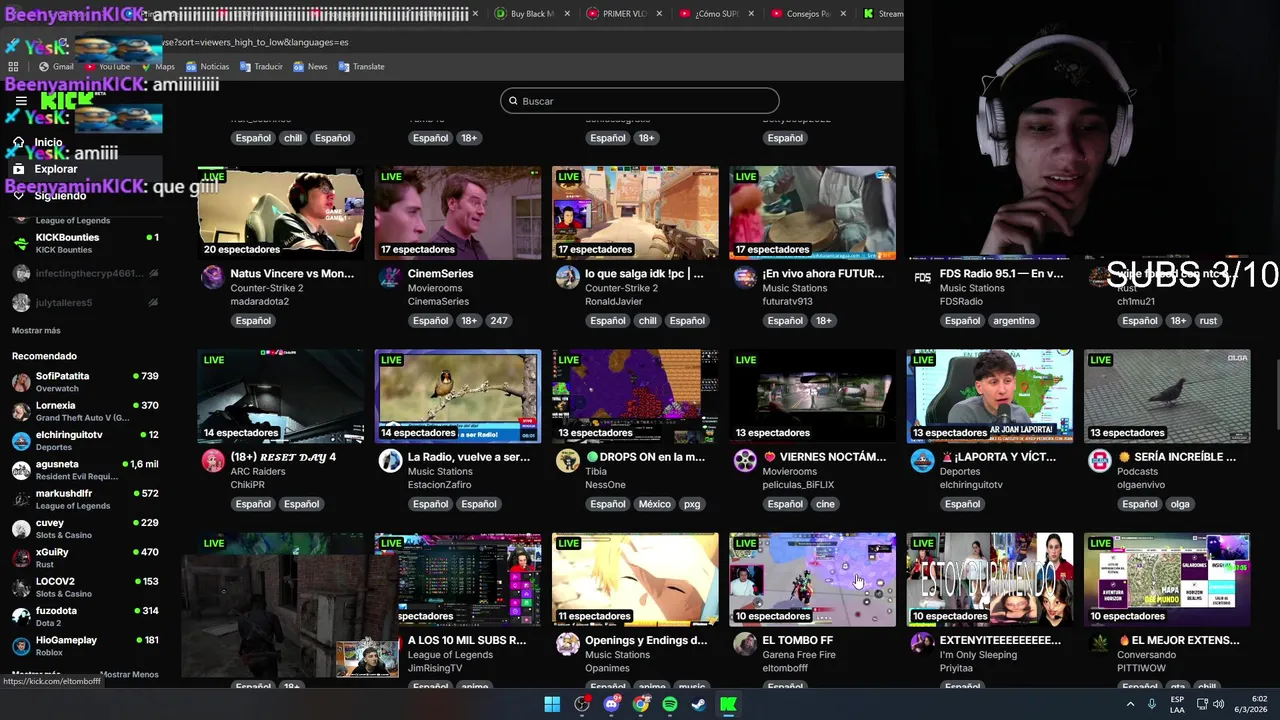The height and width of the screenshot is (720, 1280).
Task: Open KICKBounties followed channel
Action: 85,243
